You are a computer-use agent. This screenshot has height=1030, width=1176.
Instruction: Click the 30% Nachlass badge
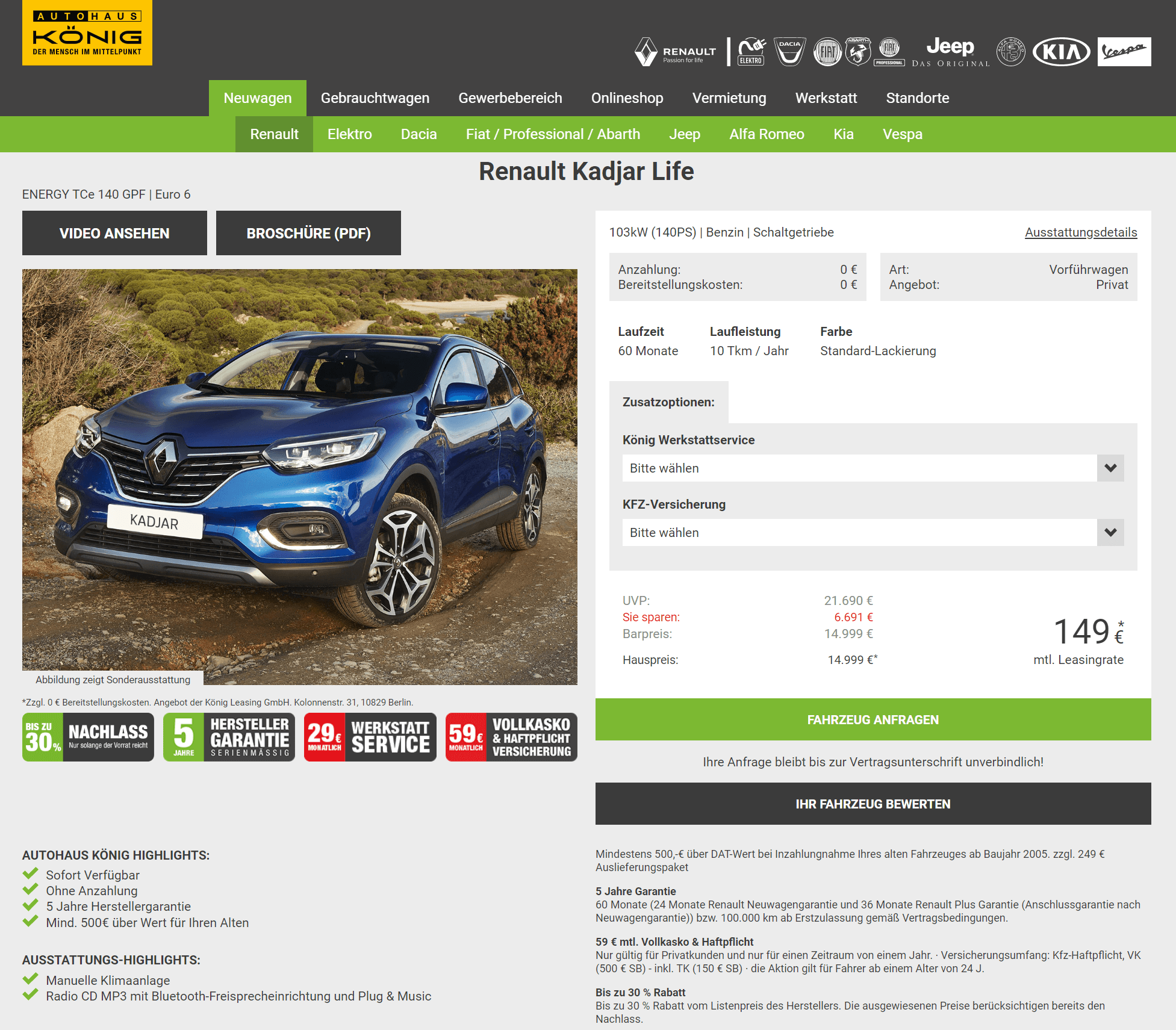pyautogui.click(x=88, y=737)
